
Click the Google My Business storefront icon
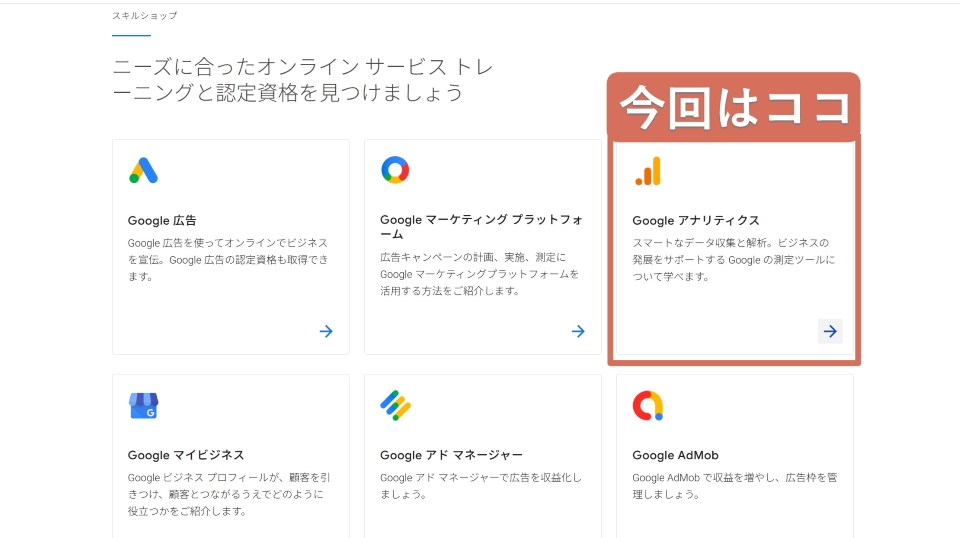[143, 406]
